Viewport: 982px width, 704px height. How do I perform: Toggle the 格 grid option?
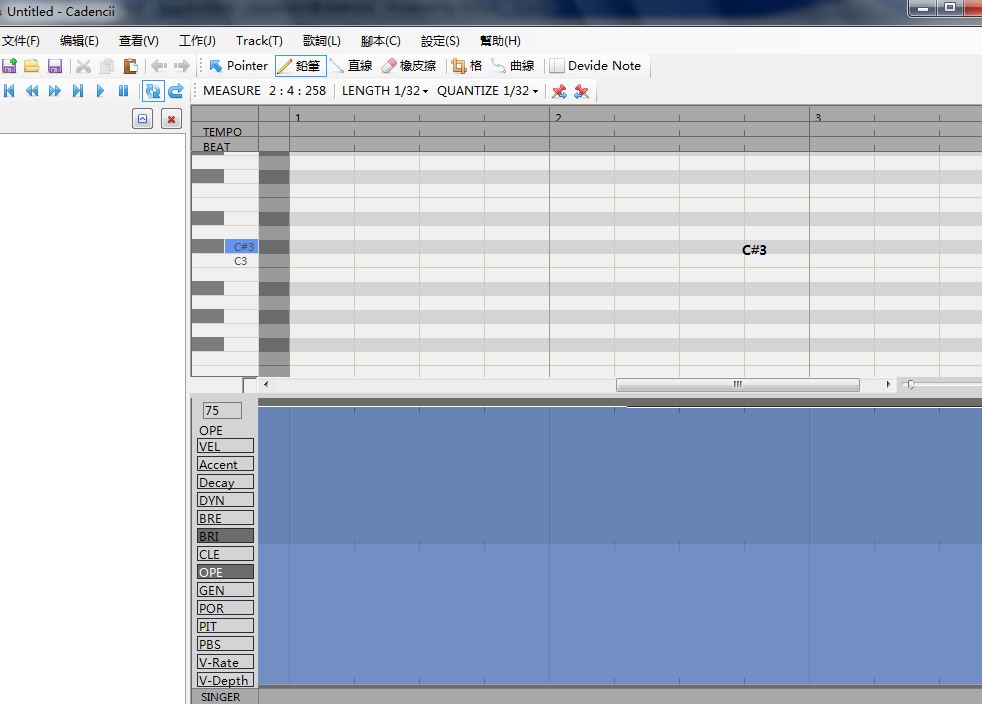467,66
